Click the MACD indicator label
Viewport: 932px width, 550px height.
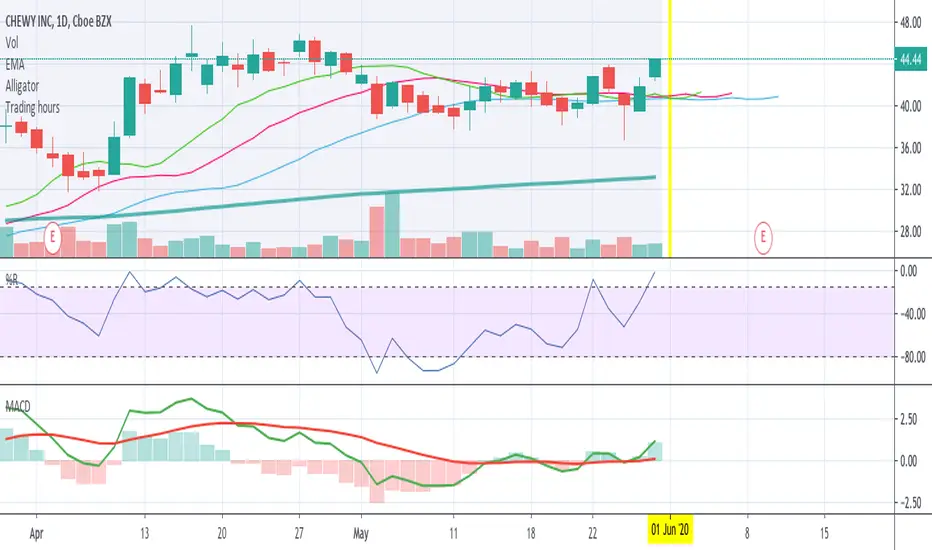tap(18, 407)
